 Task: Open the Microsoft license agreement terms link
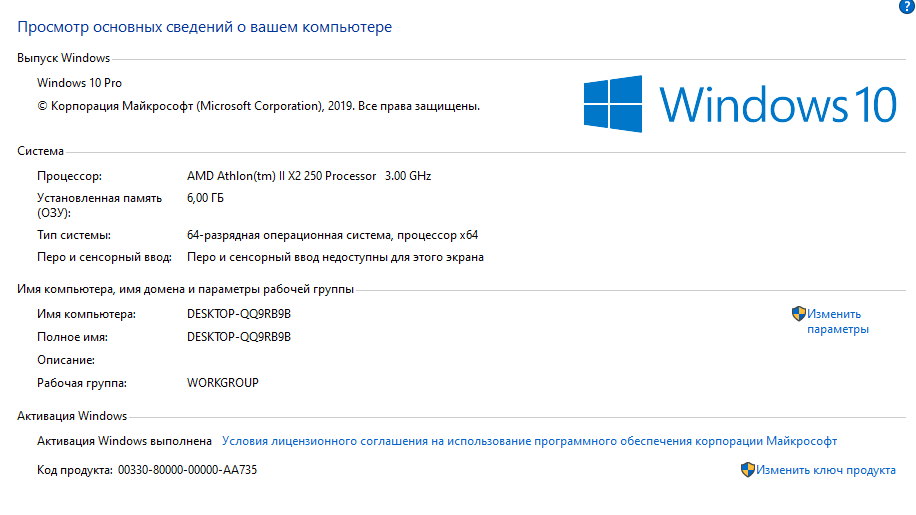(x=529, y=441)
